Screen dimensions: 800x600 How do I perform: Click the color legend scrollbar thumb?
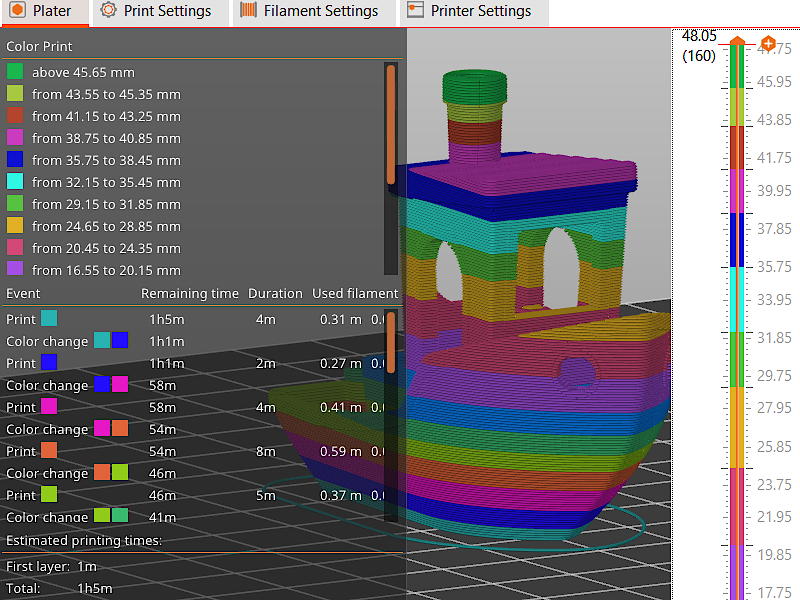point(391,124)
